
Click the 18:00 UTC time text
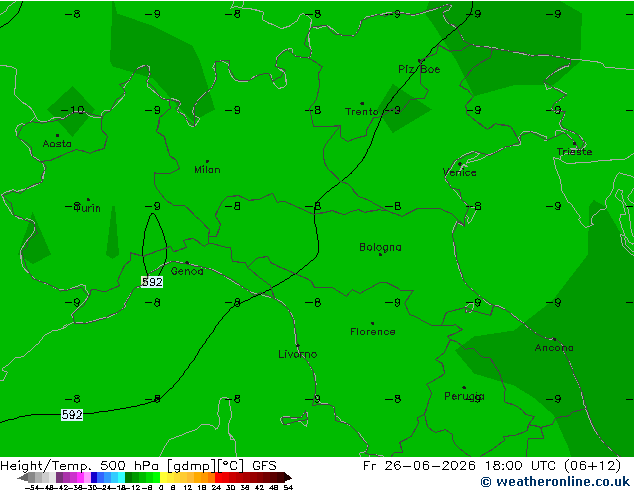pyautogui.click(x=520, y=466)
